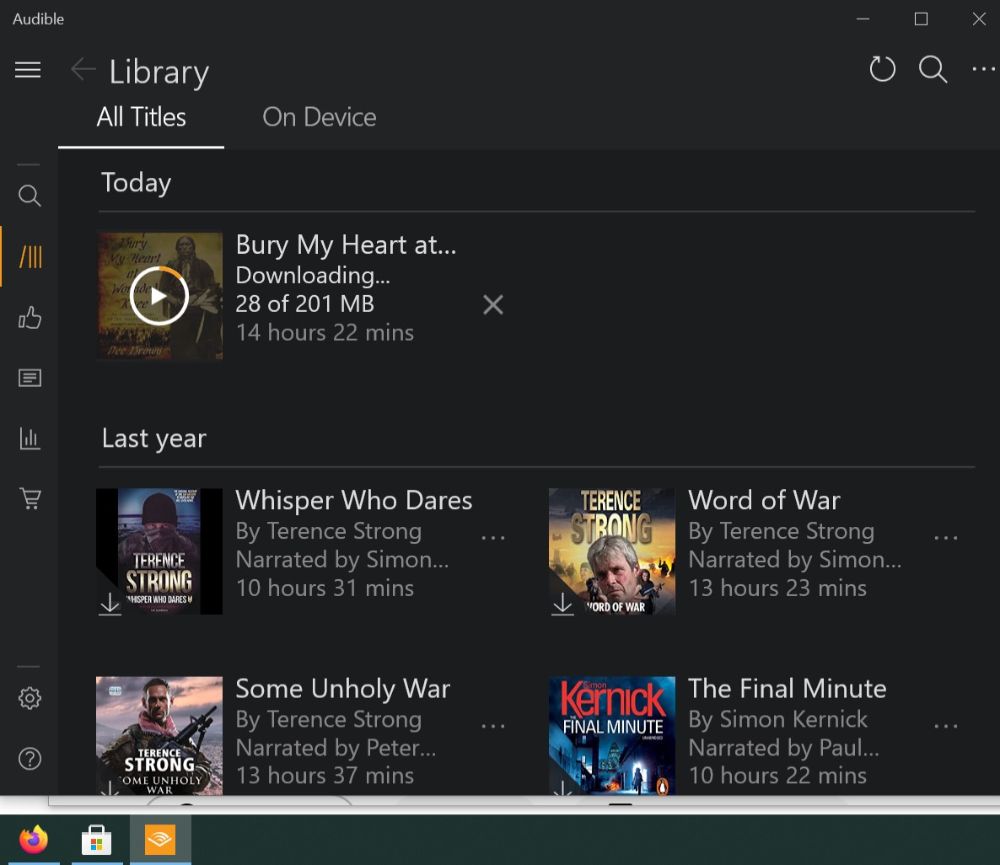
Task: Select the Some Unholy War title
Action: point(342,689)
